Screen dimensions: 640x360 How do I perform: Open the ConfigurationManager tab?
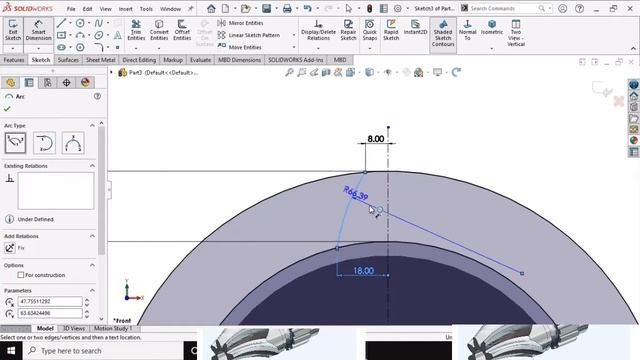tap(48, 82)
